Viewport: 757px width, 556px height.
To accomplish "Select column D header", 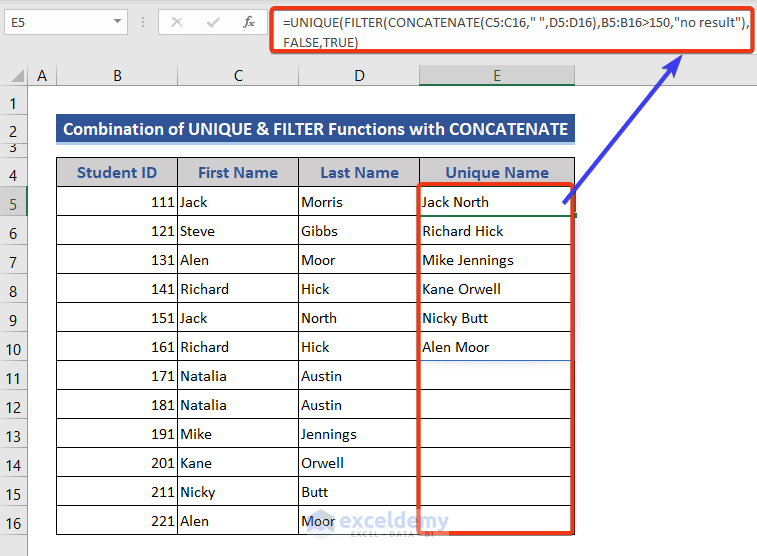I will tap(359, 76).
